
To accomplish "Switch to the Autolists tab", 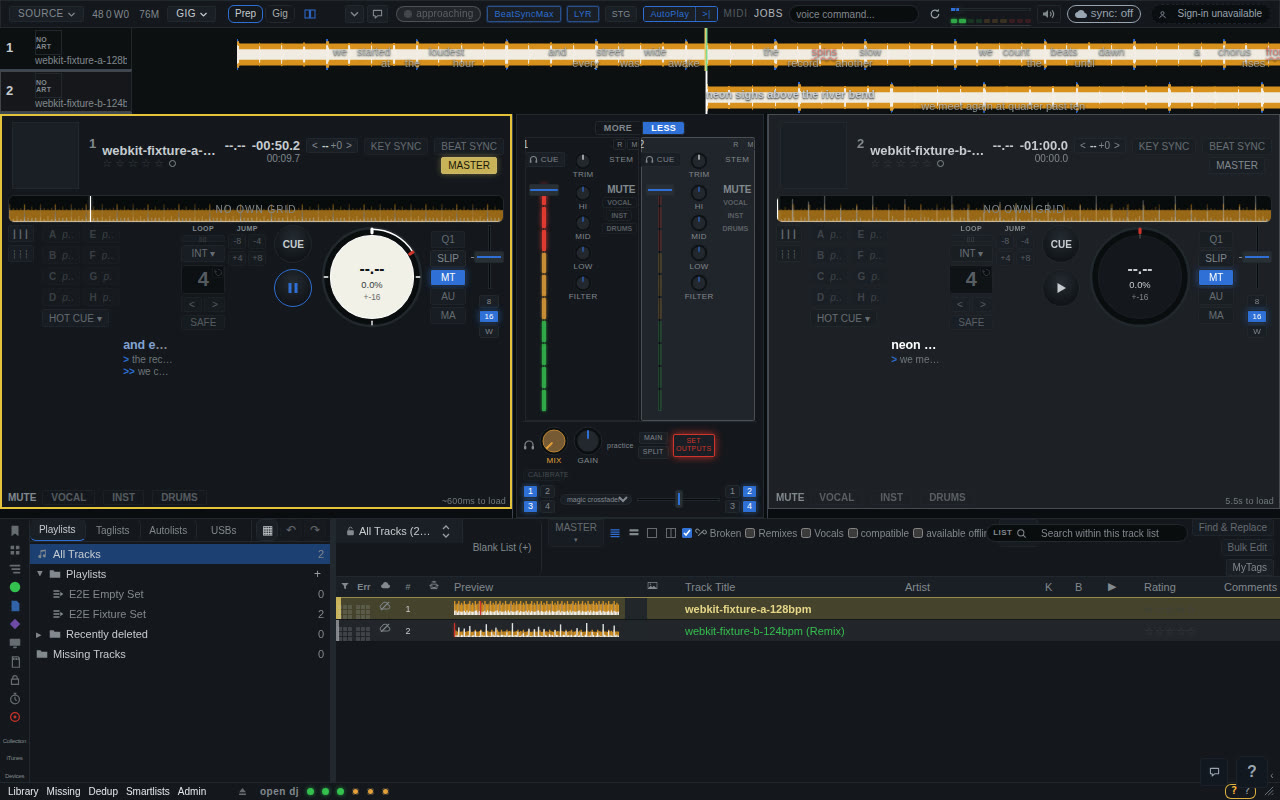I will 168,530.
